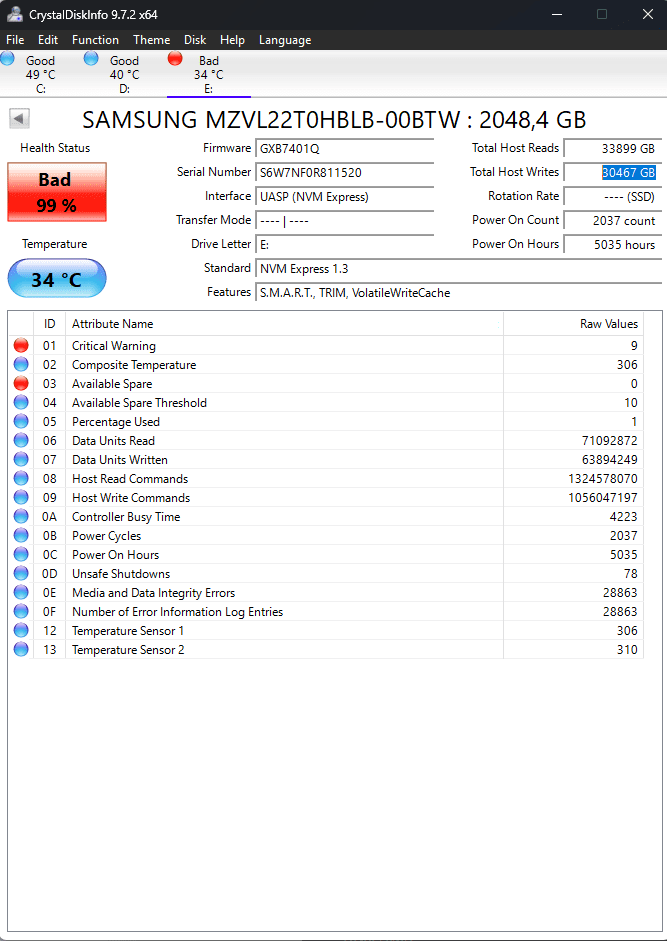Screen dimensions: 667x941
Task: Select the Available Spare attribute name
Action: 112,383
